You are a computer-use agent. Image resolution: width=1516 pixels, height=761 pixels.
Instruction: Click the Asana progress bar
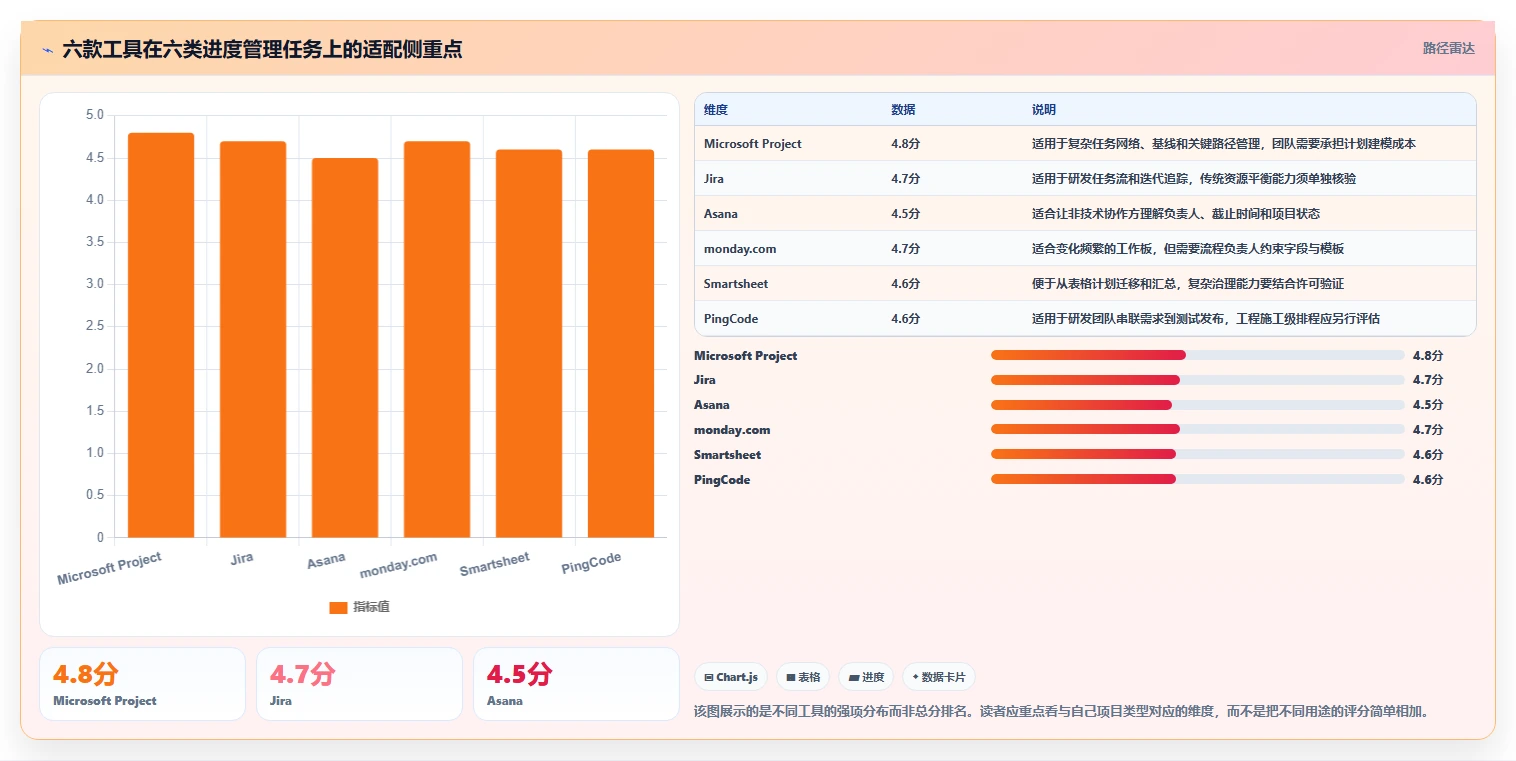coord(1198,405)
